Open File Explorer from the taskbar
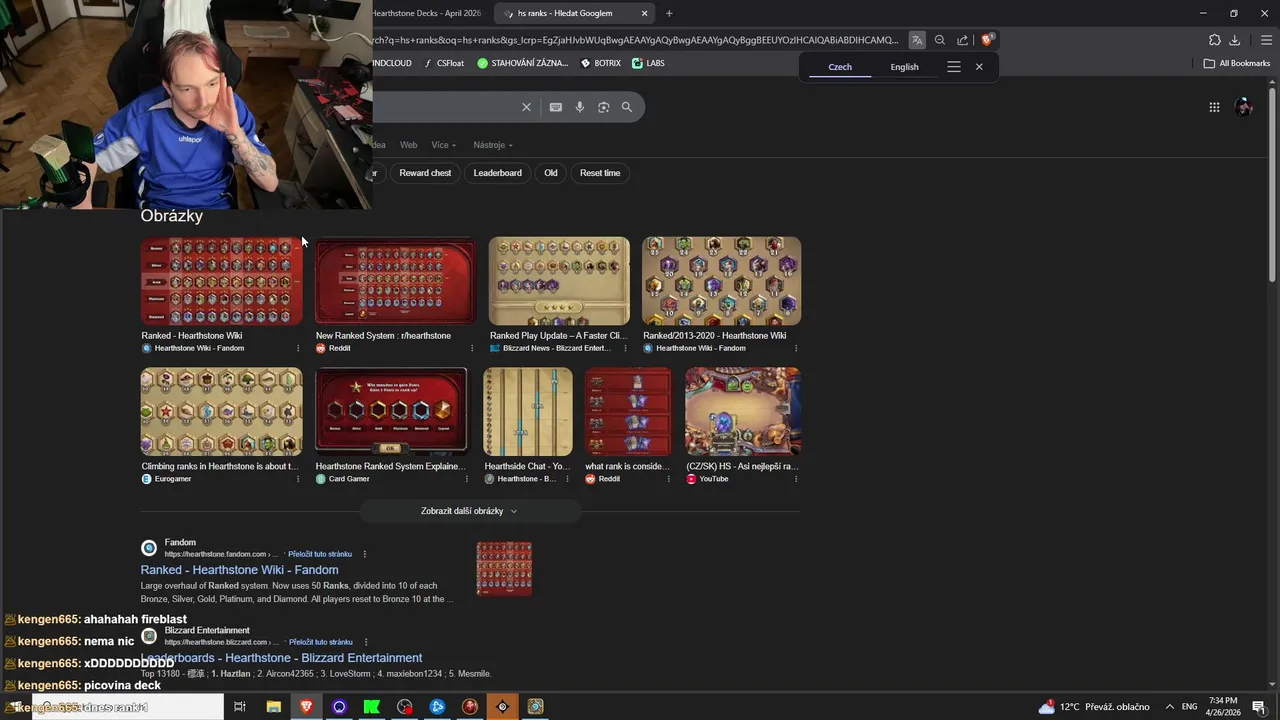The height and width of the screenshot is (720, 1280). coord(273,706)
